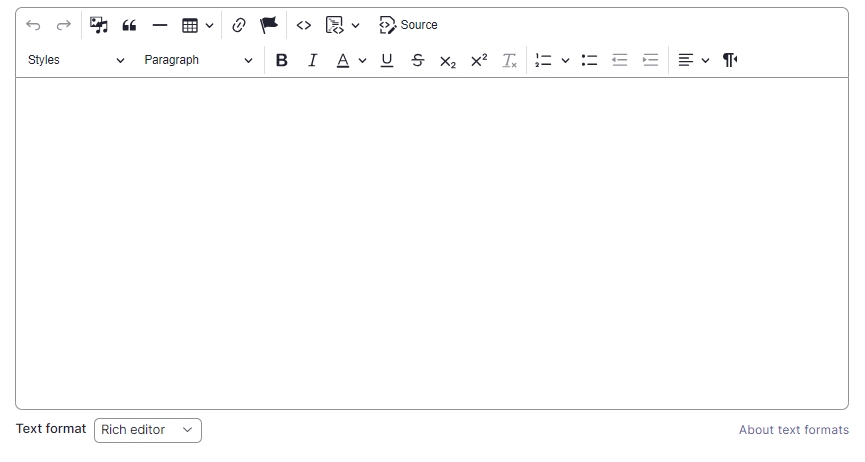Screen dimensions: 865x462
Task: Click the inline code icon
Action: 304,25
